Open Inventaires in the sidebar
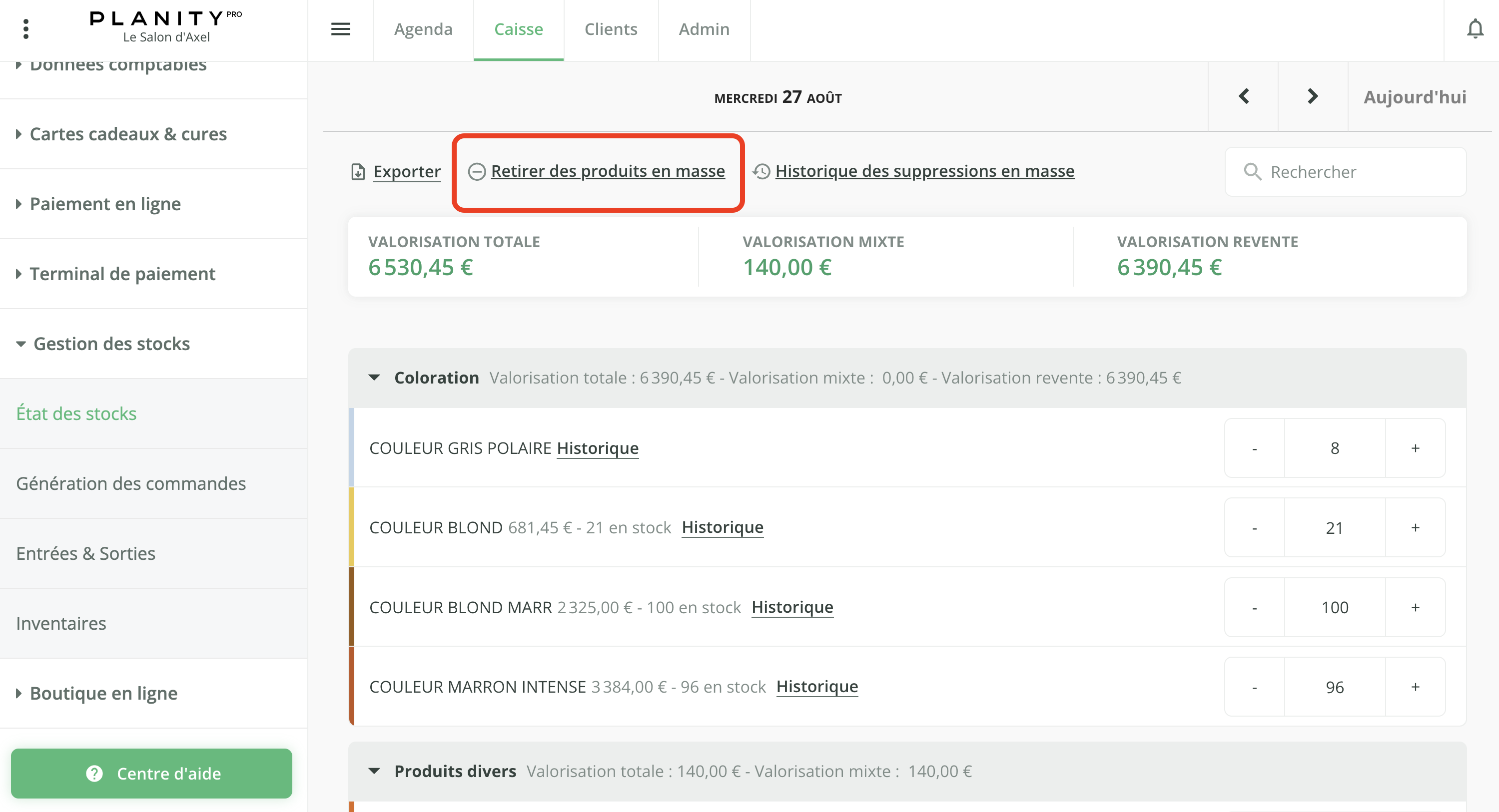This screenshot has height=812, width=1499. tap(61, 624)
